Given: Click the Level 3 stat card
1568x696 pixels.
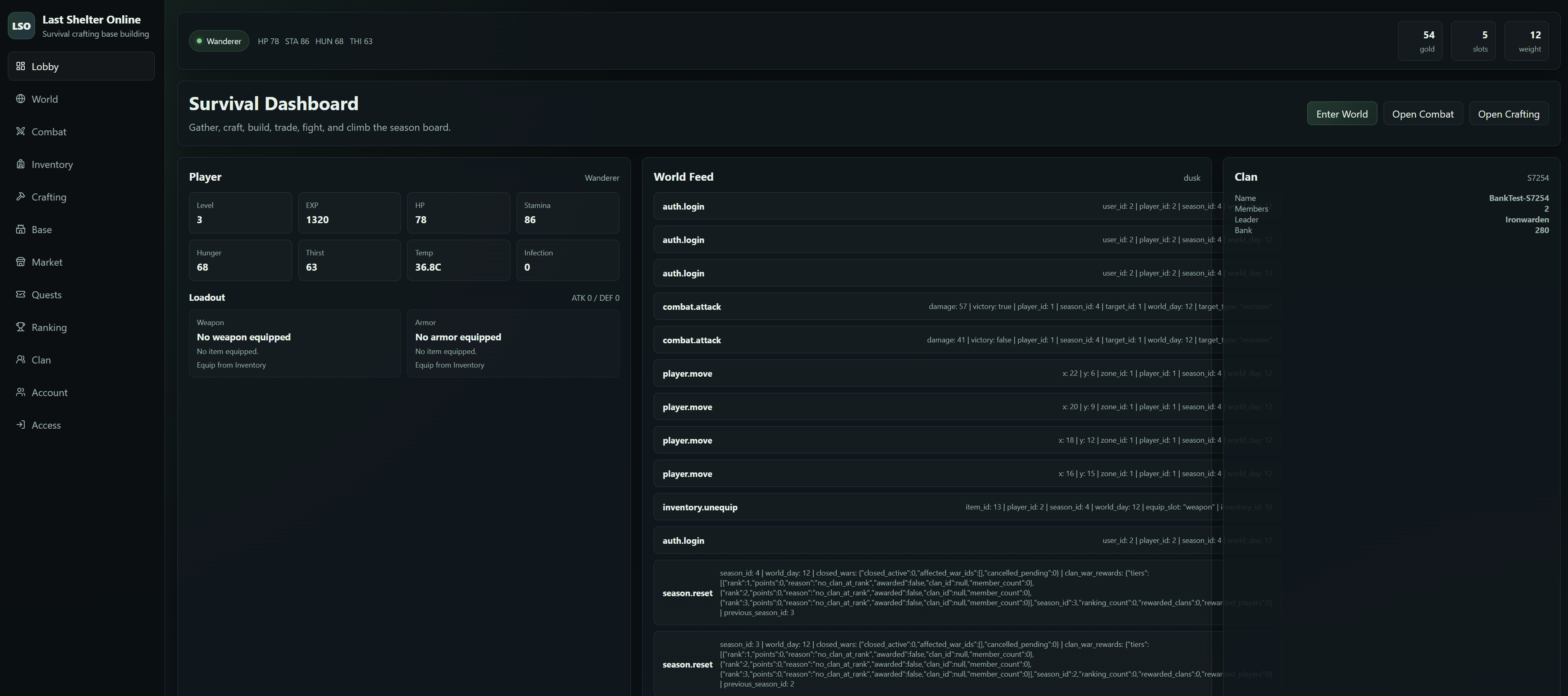Looking at the screenshot, I should tap(241, 213).
